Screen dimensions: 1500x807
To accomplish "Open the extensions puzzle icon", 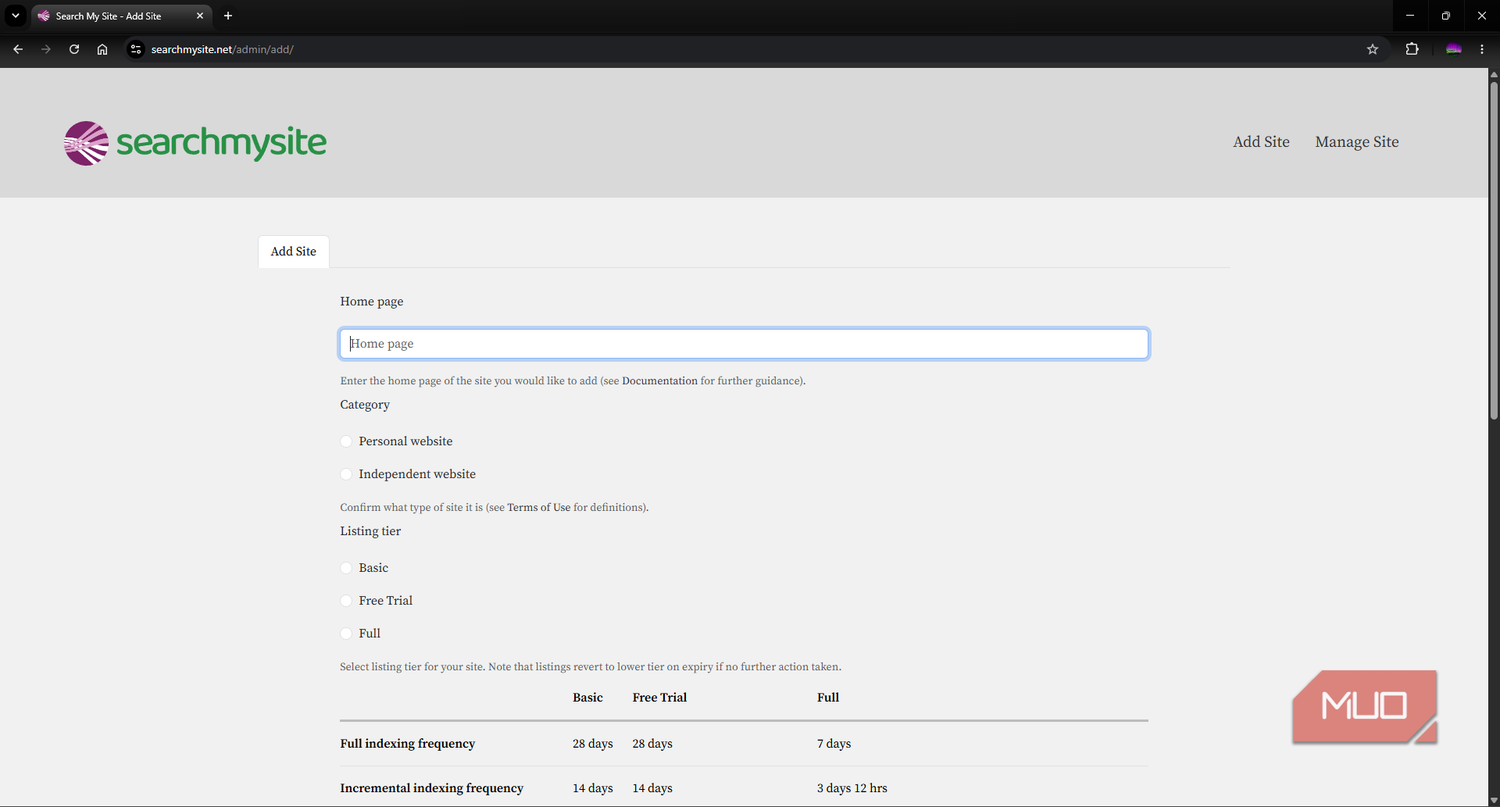I will (1412, 49).
